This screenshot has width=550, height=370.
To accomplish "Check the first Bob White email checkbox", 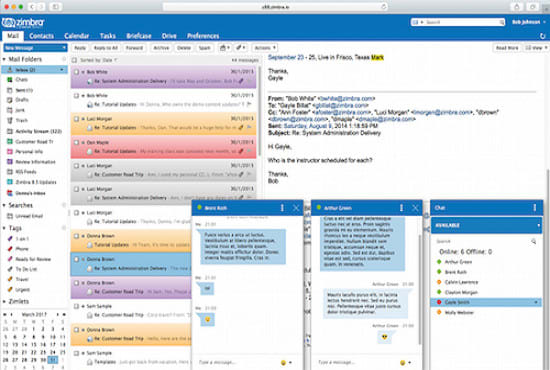I will (76, 72).
